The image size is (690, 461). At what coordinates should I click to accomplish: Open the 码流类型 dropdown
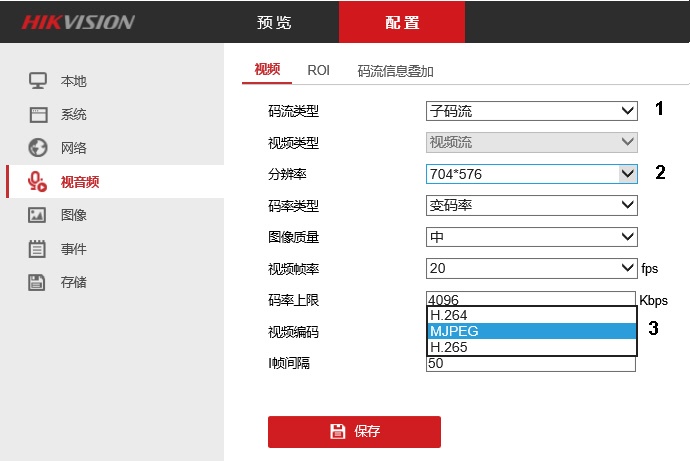click(531, 111)
